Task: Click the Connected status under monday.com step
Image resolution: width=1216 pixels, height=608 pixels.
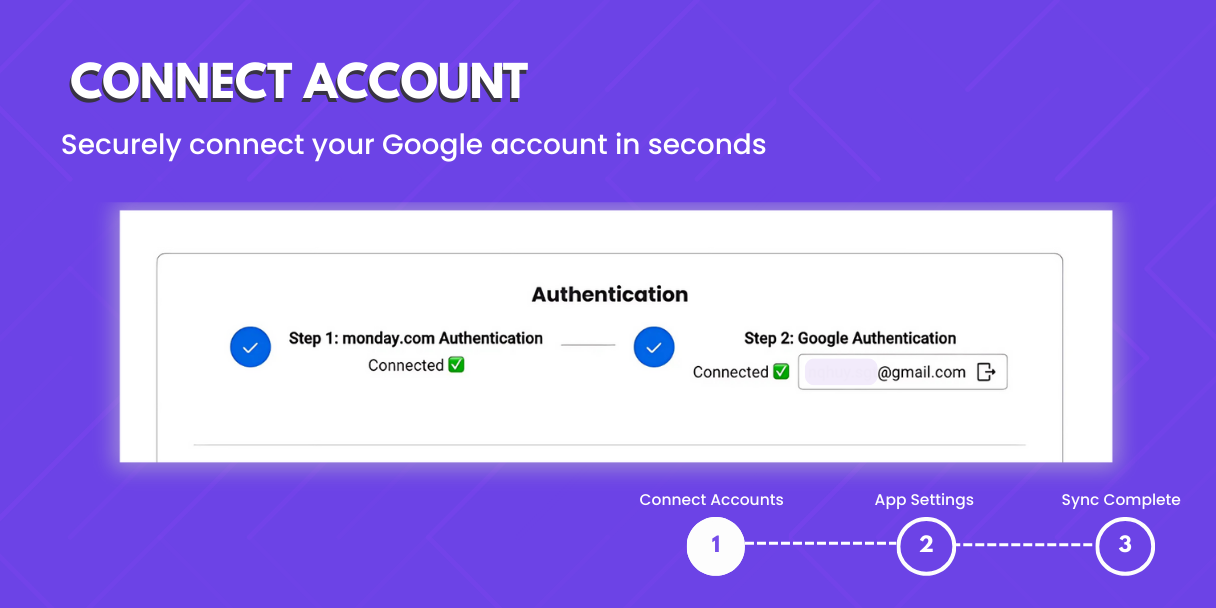Action: tap(406, 365)
